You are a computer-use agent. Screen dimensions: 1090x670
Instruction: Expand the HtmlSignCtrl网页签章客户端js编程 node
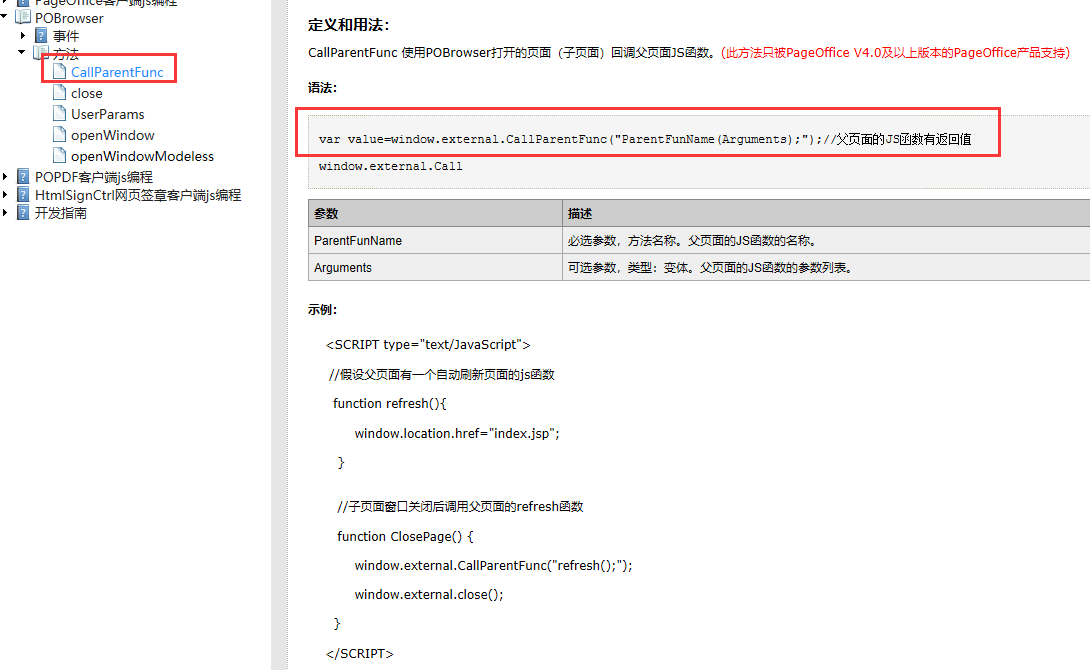pos(5,195)
